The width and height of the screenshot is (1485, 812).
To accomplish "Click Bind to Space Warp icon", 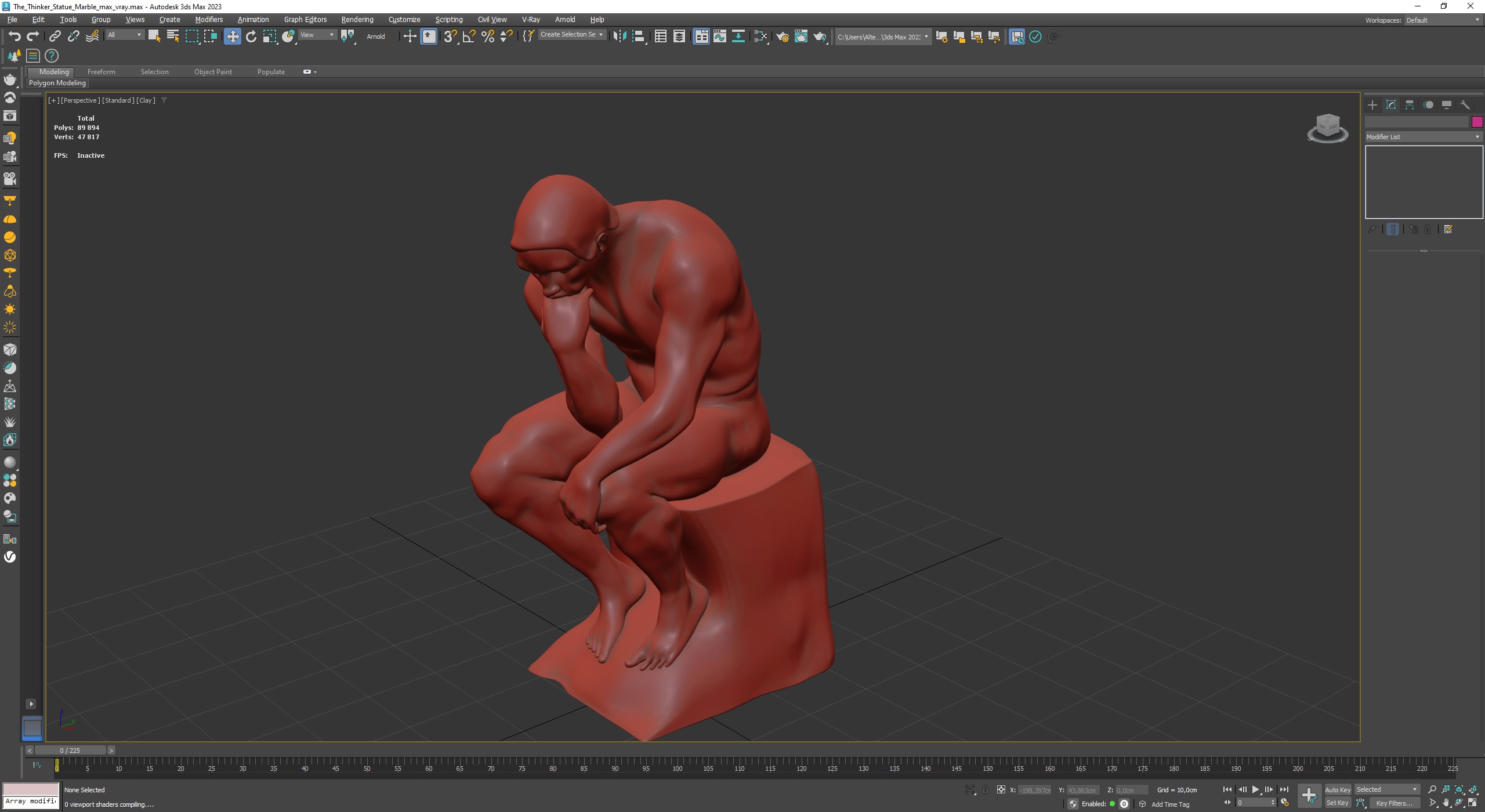I will click(92, 37).
